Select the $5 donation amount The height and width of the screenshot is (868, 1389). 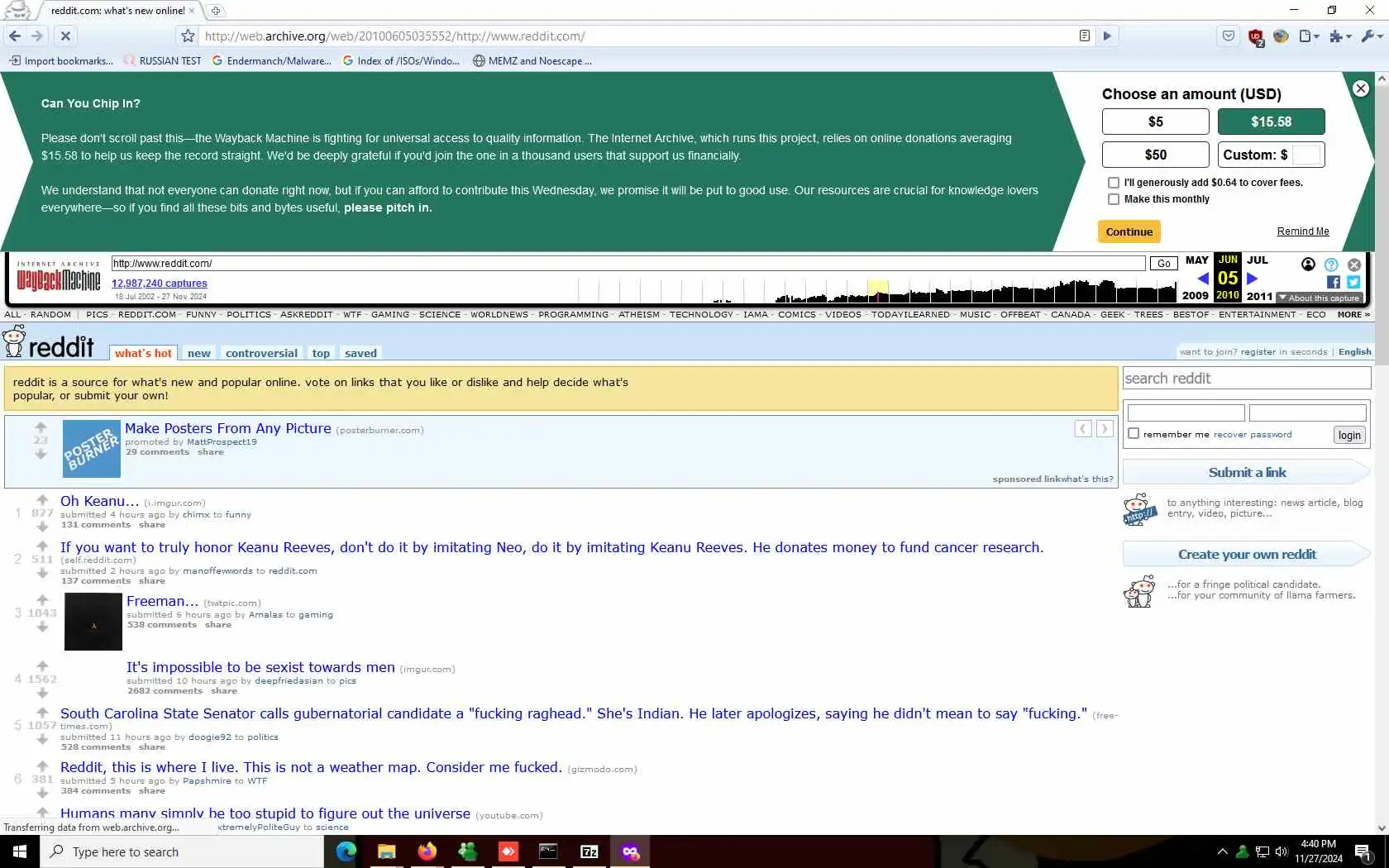(1155, 122)
